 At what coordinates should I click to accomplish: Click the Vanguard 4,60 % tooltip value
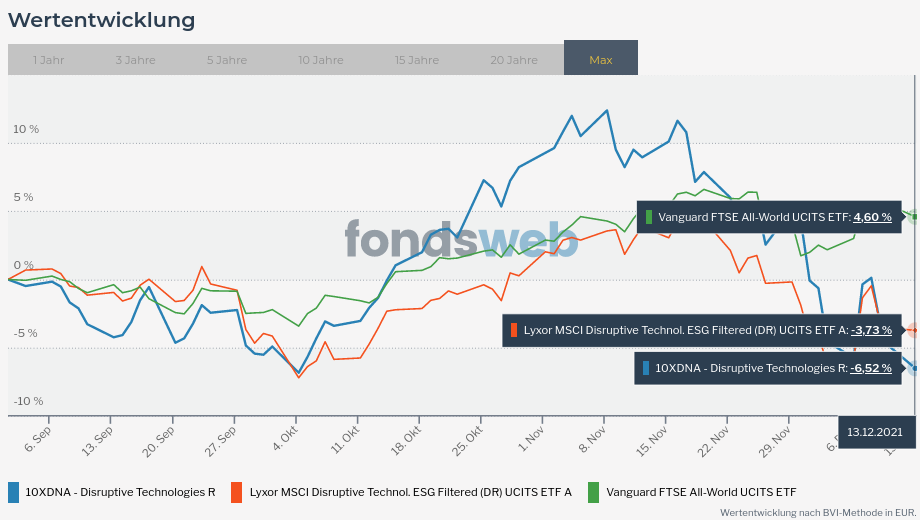tap(872, 217)
